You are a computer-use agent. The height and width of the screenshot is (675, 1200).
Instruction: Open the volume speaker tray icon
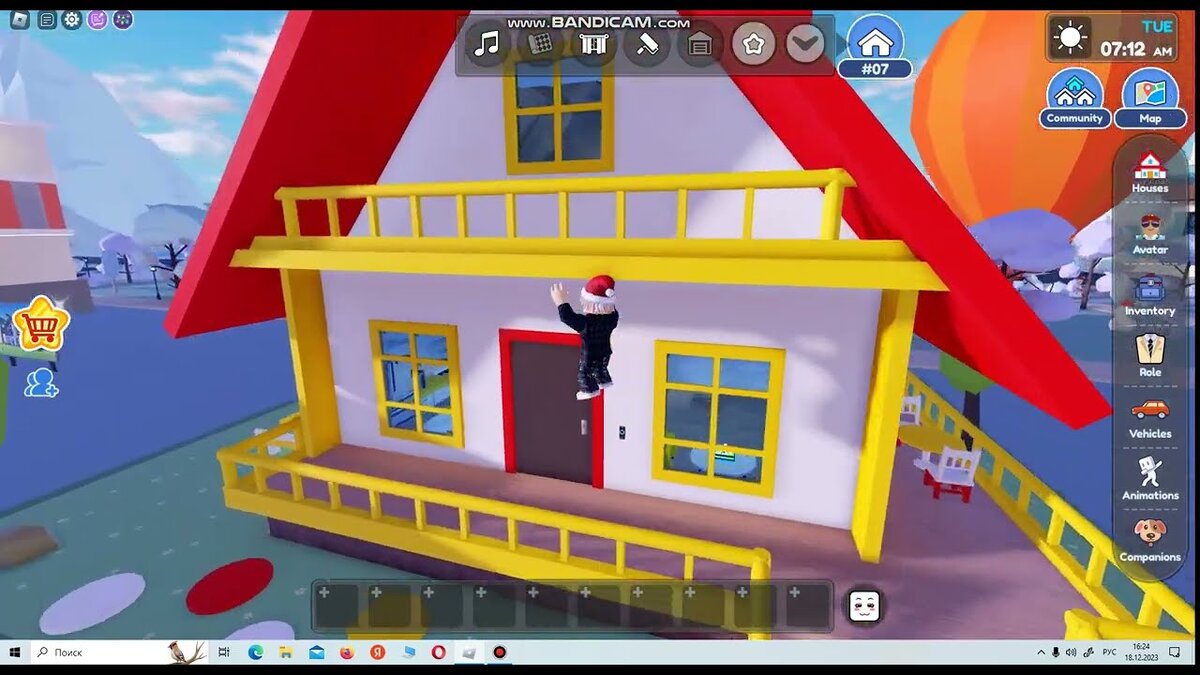pos(1072,652)
